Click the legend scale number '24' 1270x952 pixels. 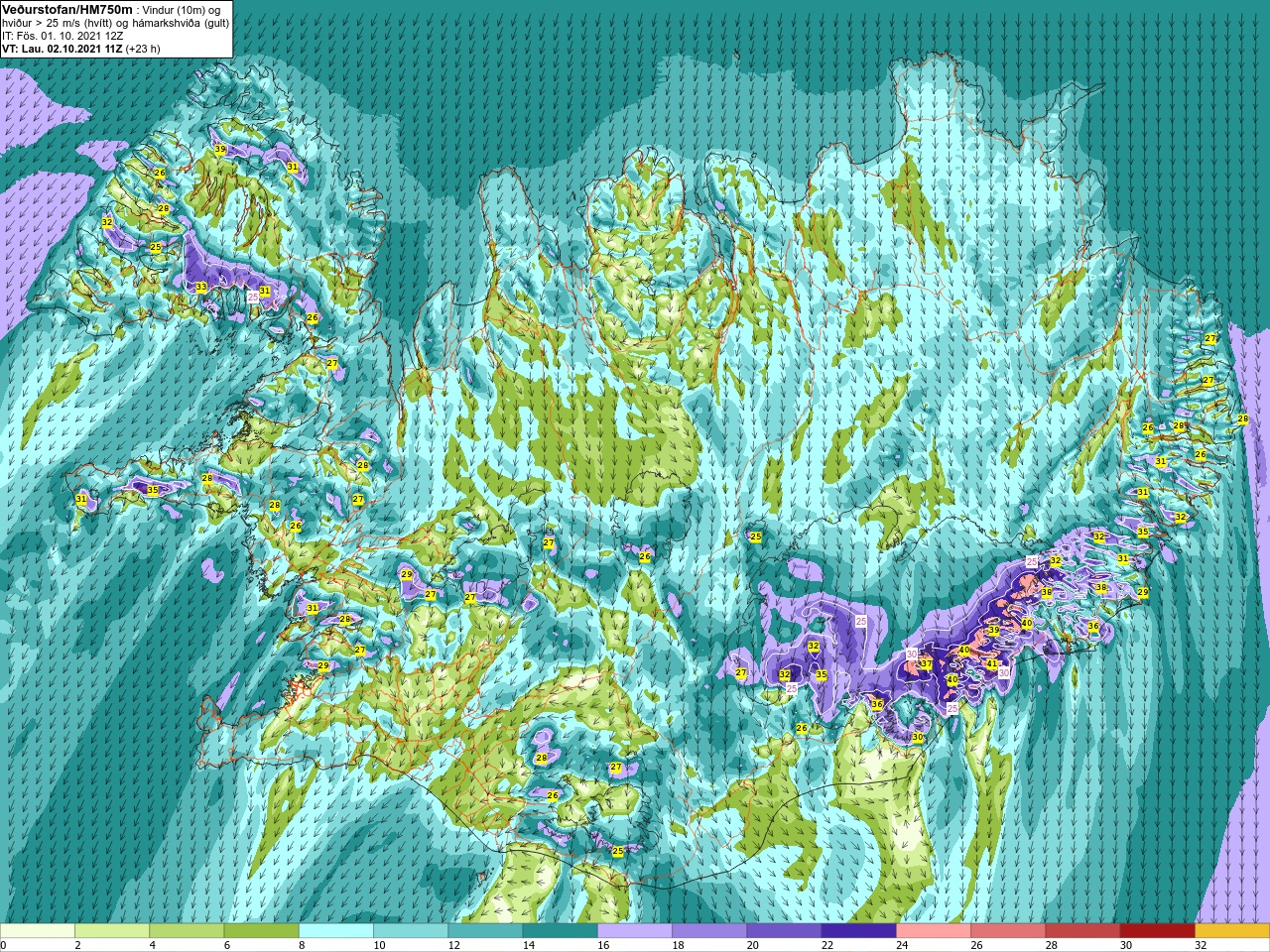pos(903,945)
